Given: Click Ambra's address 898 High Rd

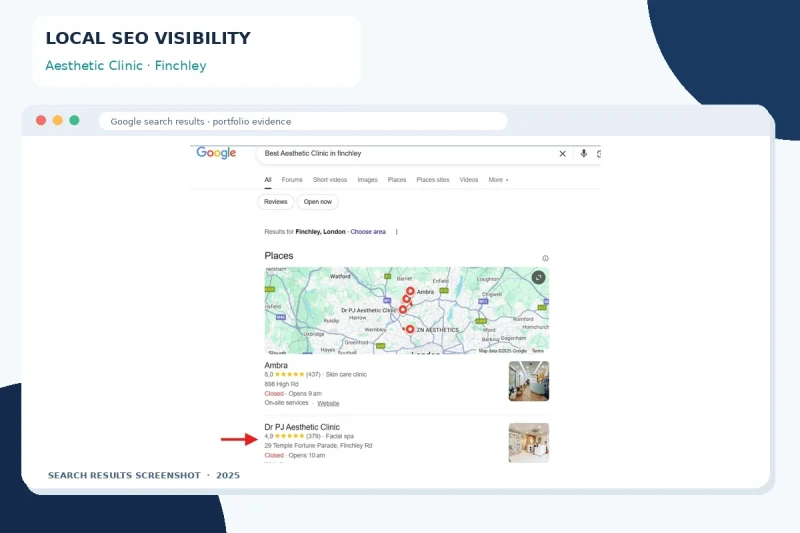Looking at the screenshot, I should tap(281, 384).
